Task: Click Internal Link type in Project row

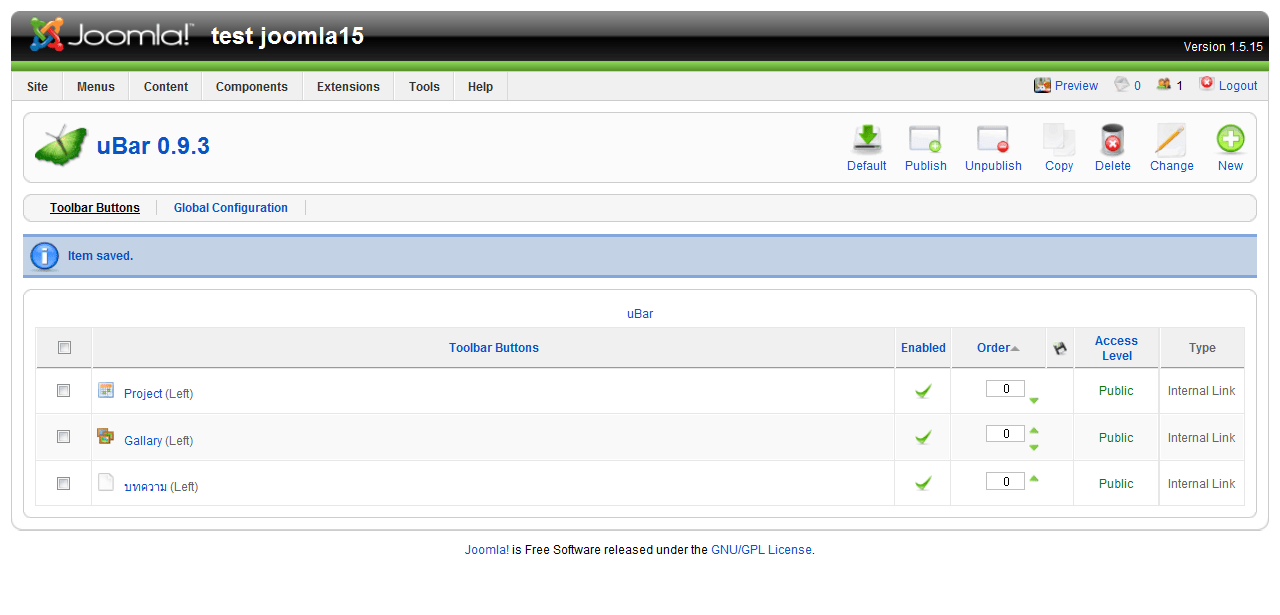Action: (x=1201, y=391)
